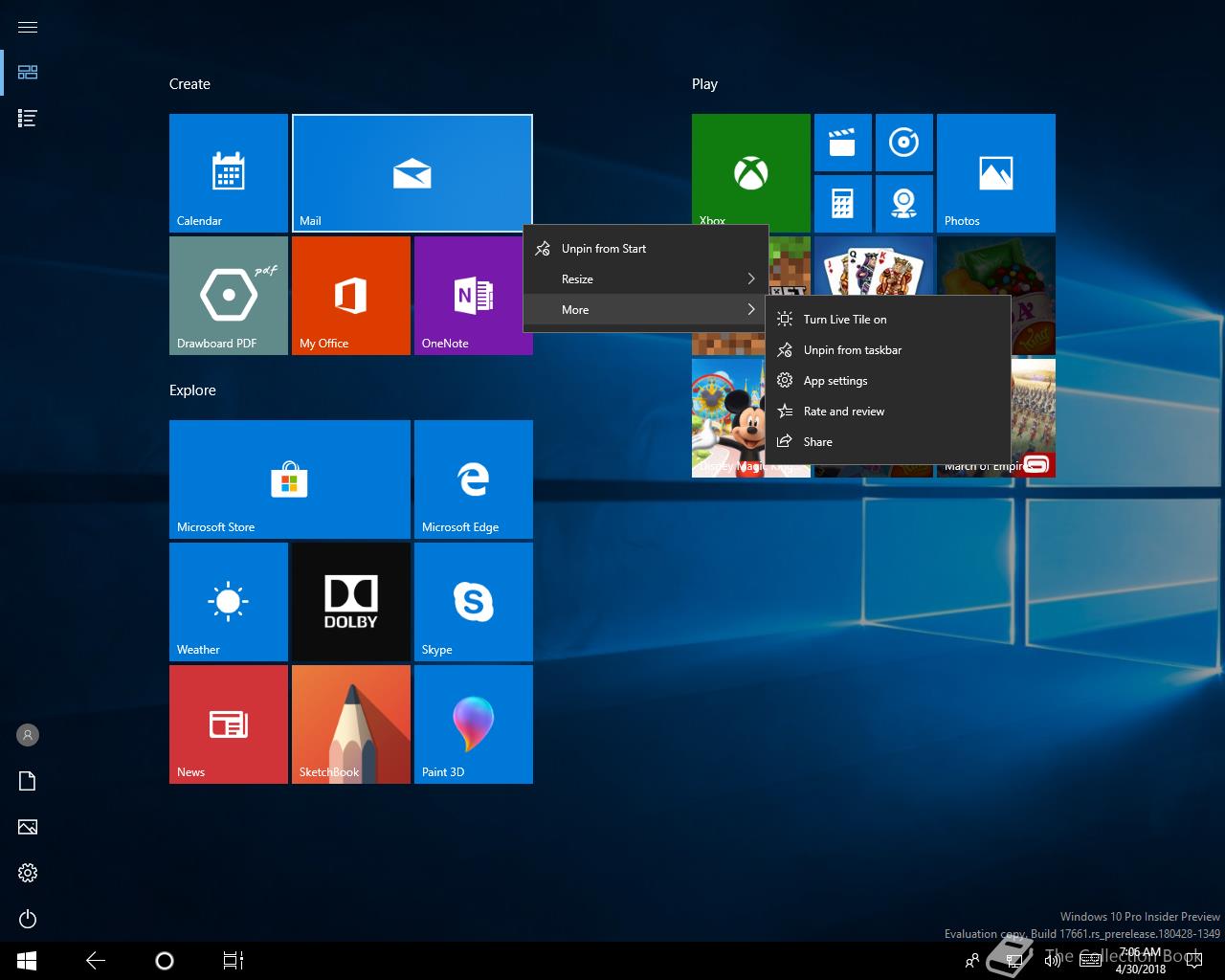Open the March of Empires tile
Viewport: 1225px width, 980px height.
click(1034, 418)
